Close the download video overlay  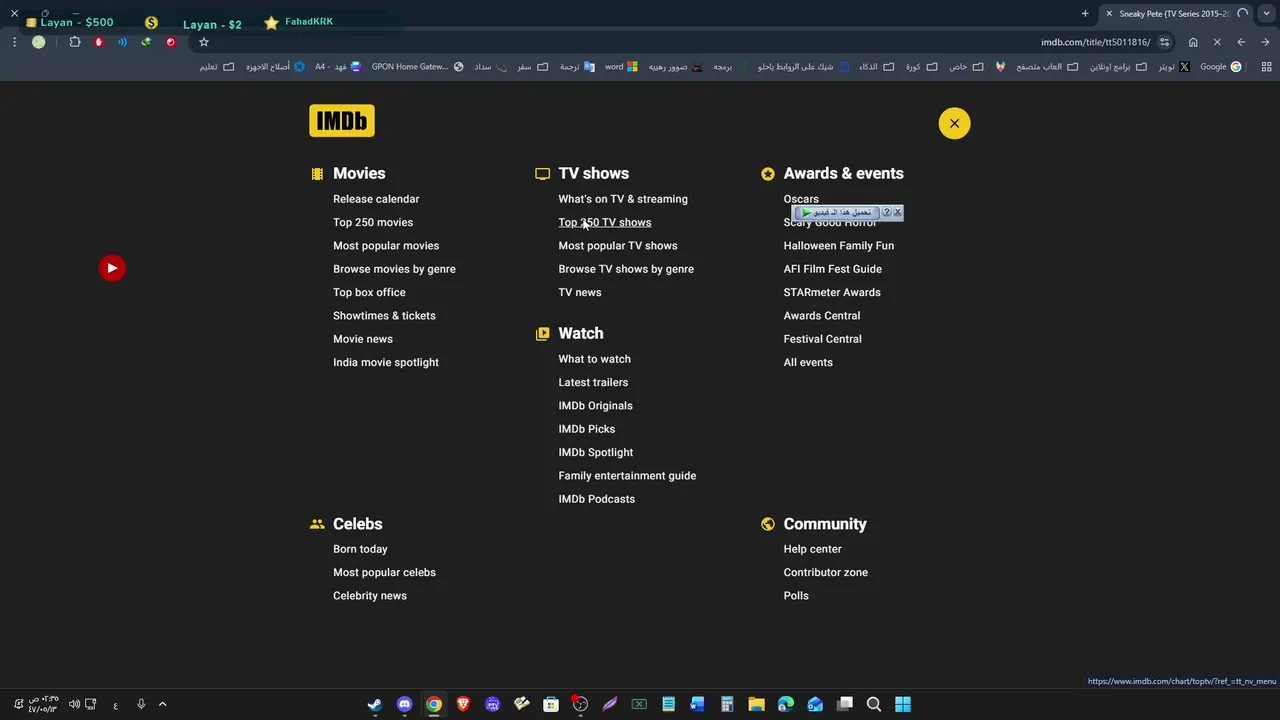[x=898, y=212]
